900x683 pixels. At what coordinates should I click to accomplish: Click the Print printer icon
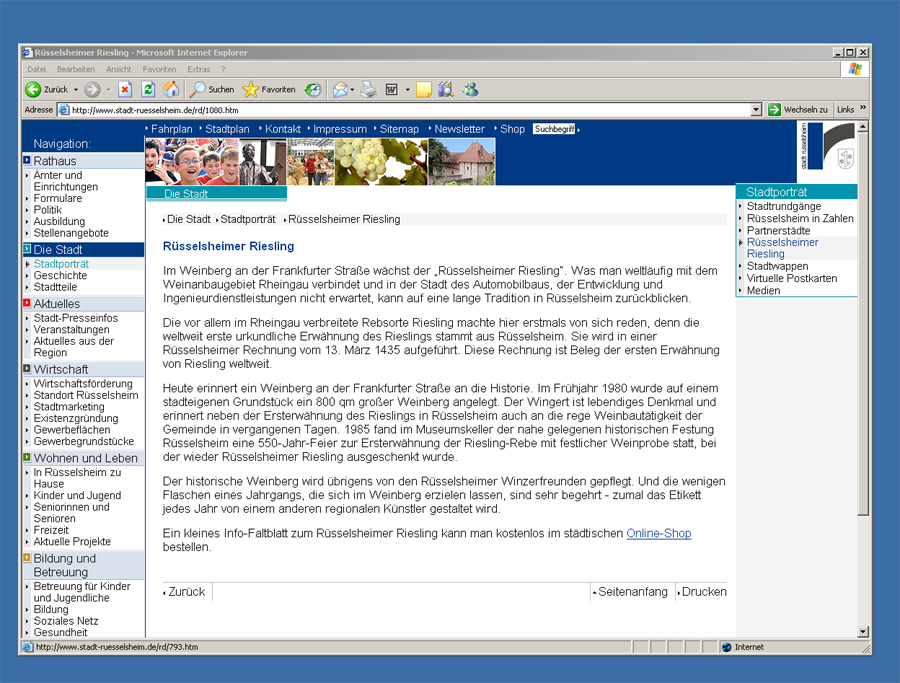[x=368, y=90]
